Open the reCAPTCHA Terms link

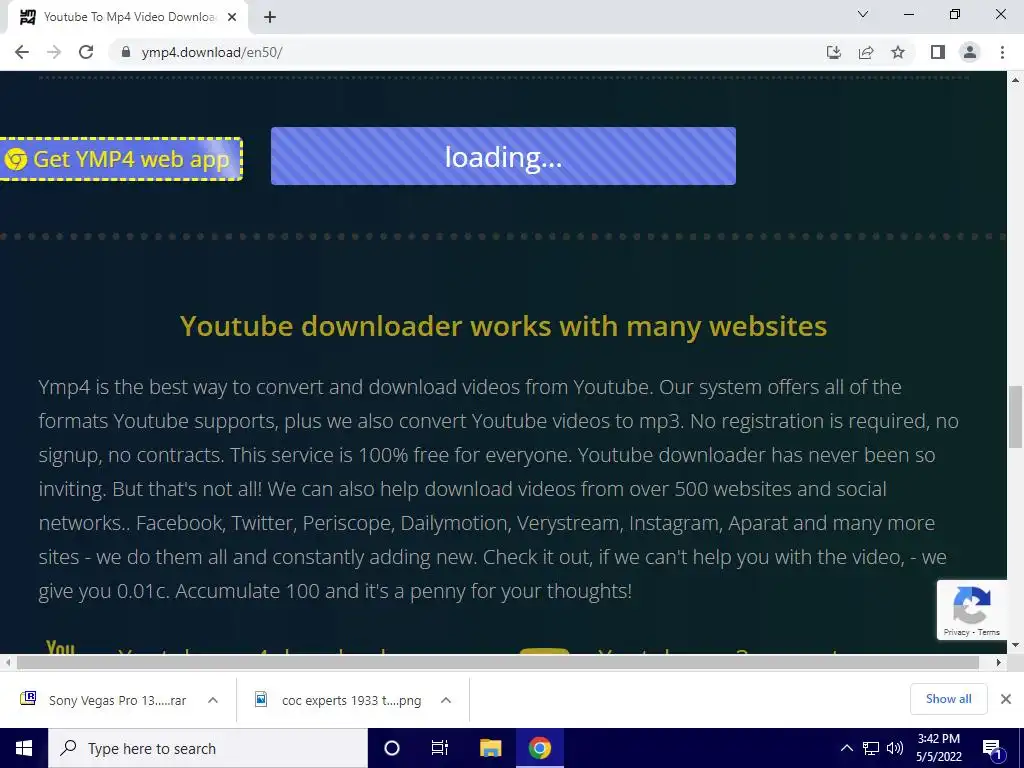point(989,632)
